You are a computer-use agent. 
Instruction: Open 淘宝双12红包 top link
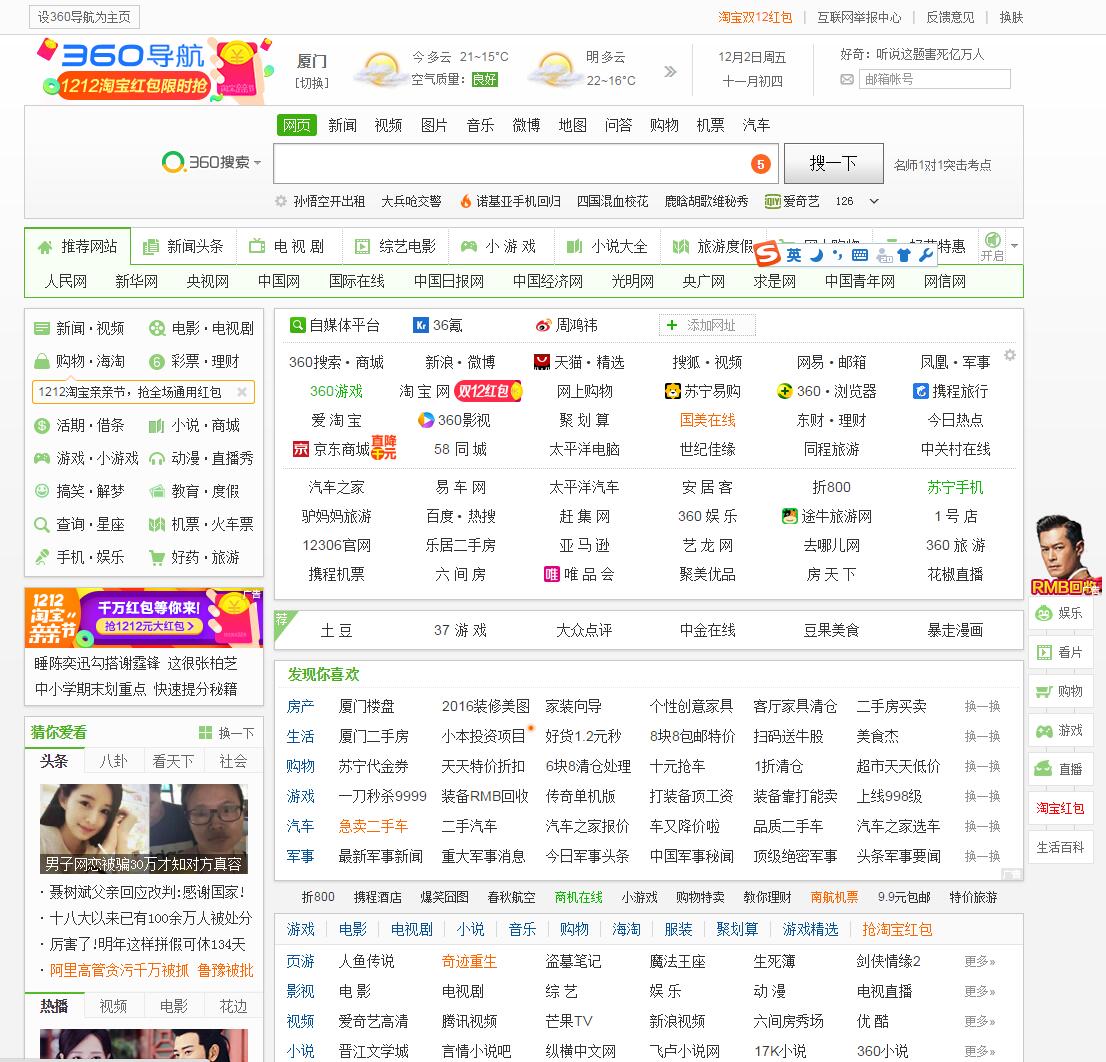coord(755,17)
